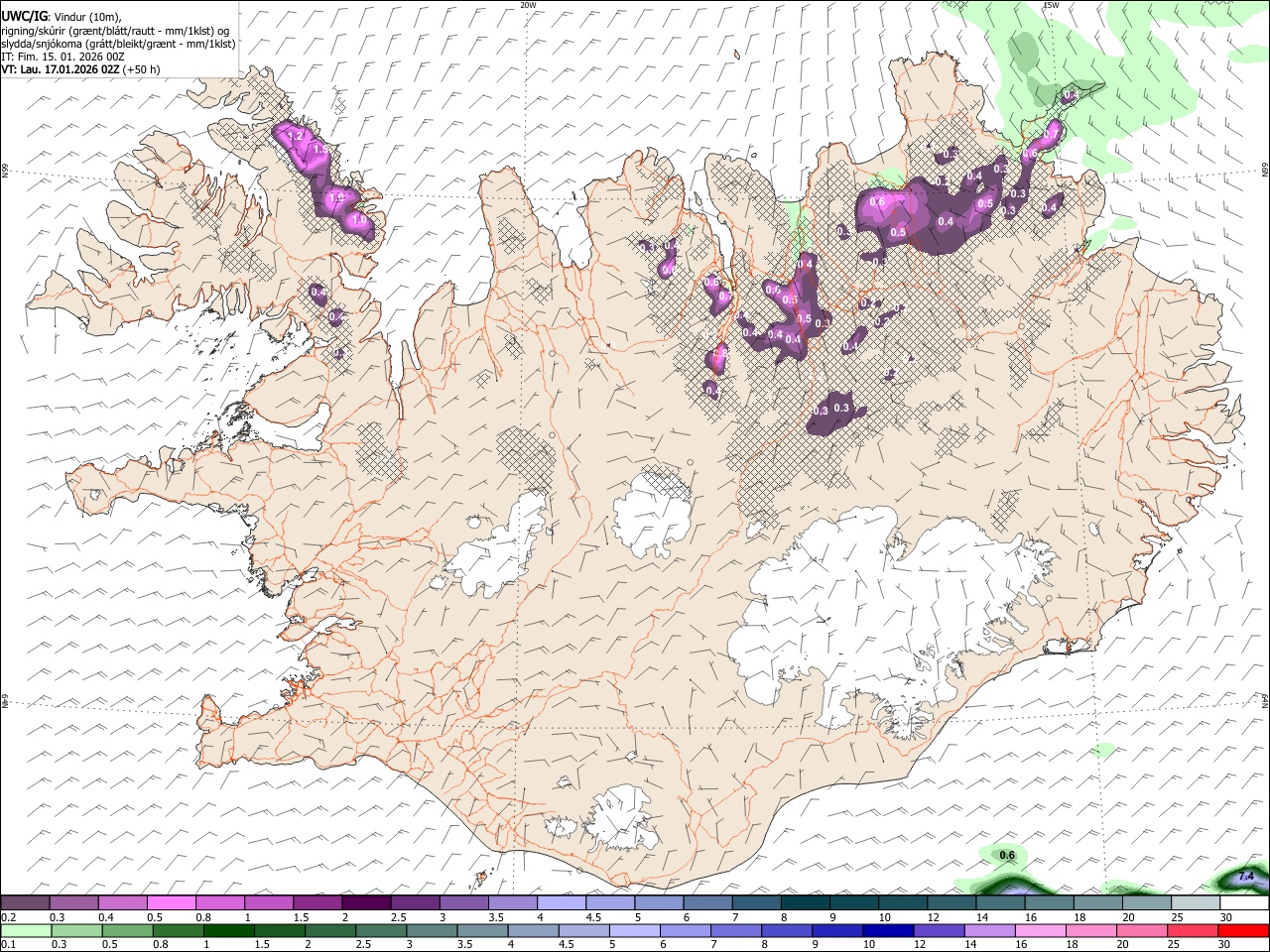The image size is (1270, 952).
Task: Select the top-row 1.5 magenta-purple swatch
Action: [x=317, y=903]
